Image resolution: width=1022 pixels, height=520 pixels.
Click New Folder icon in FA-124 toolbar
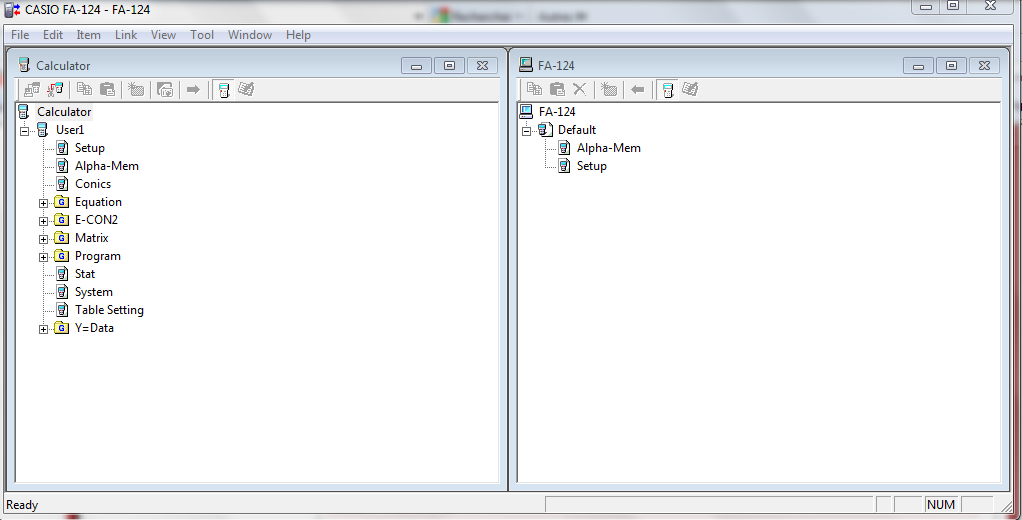(608, 89)
